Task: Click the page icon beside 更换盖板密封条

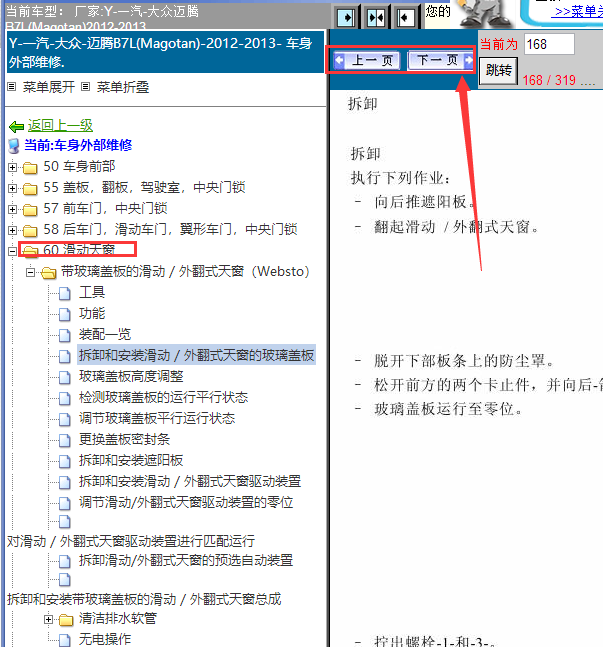Action: pyautogui.click(x=64, y=440)
